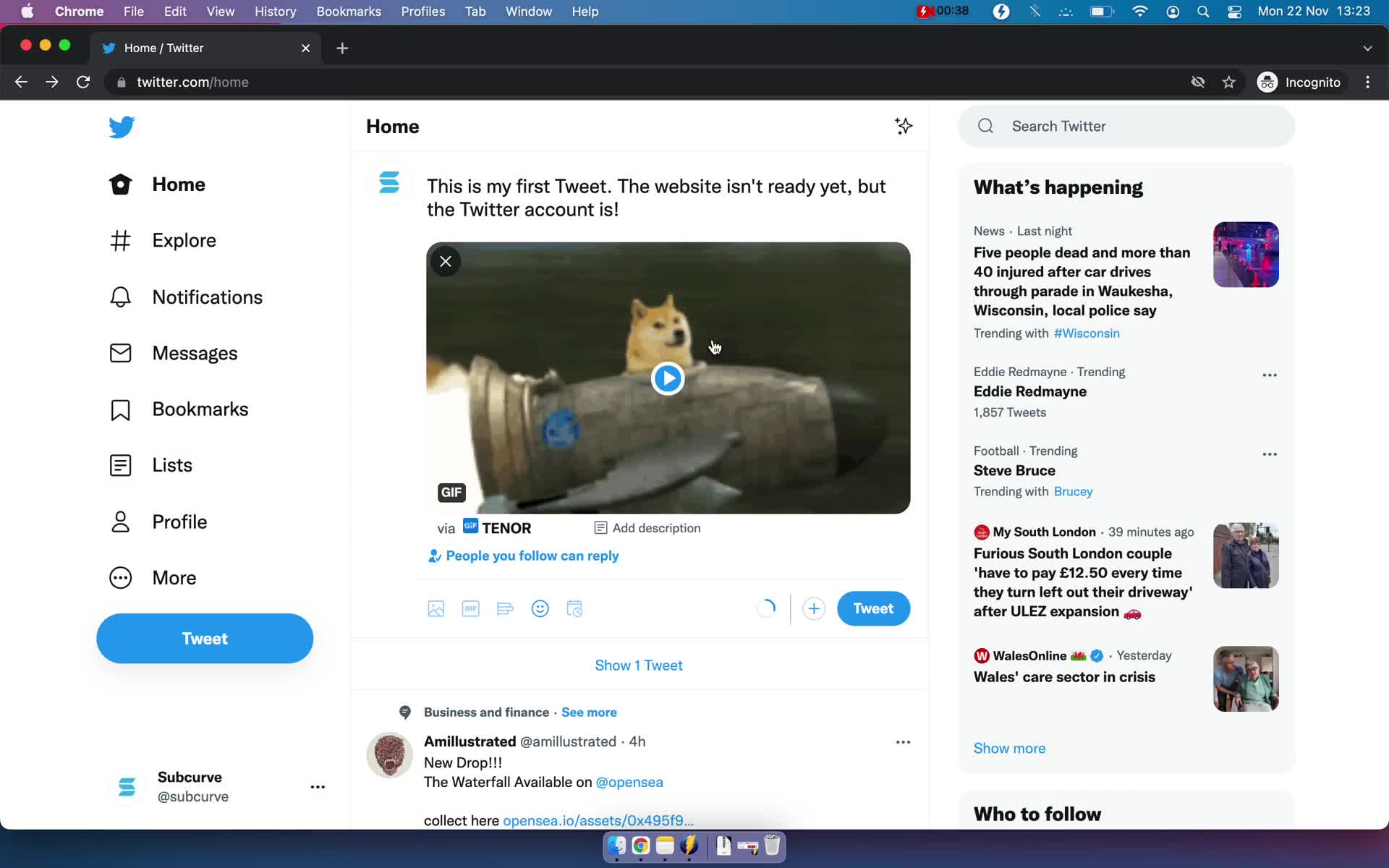
Task: Click the Twitter bird logo
Action: tap(122, 127)
